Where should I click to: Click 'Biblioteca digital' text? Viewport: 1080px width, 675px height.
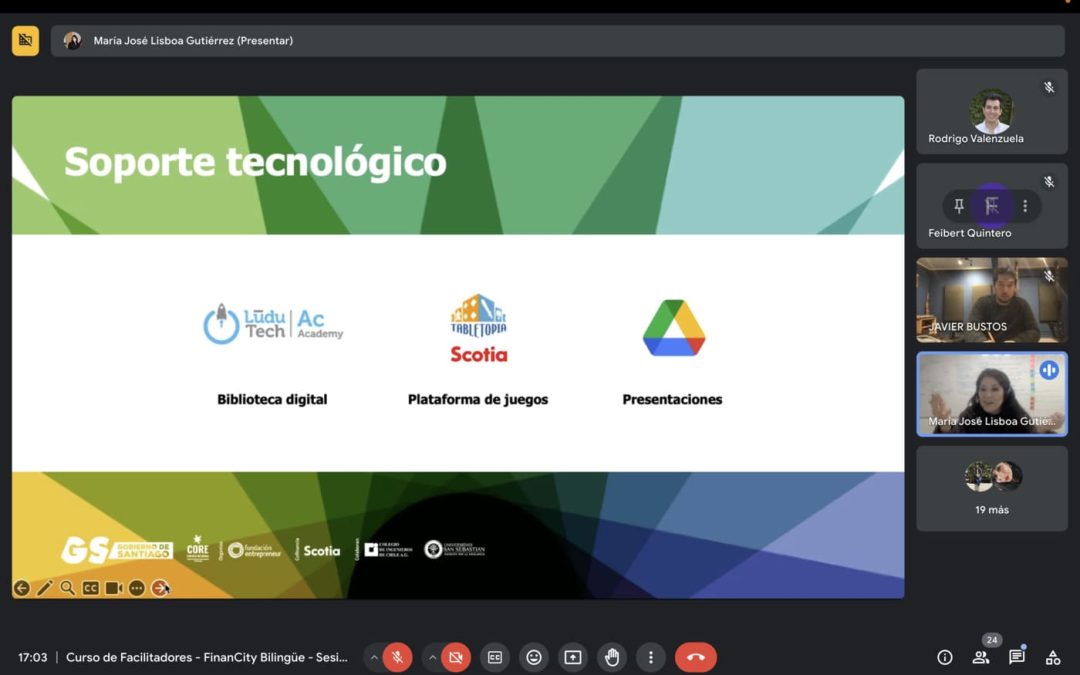click(x=272, y=399)
